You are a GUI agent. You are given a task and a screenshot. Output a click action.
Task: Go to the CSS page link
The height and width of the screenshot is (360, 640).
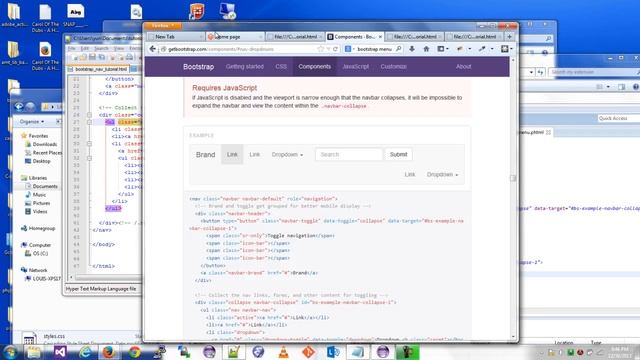click(x=281, y=67)
